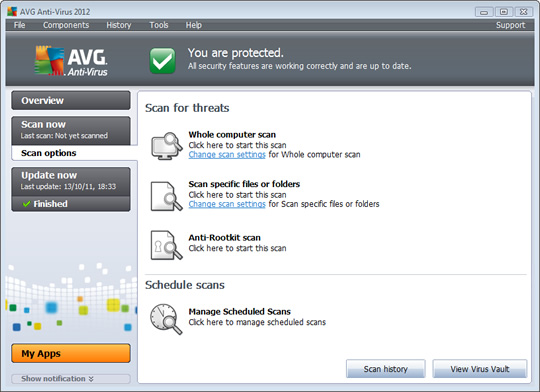
Task: Click the Anti-Rootkit scan title
Action: 225,238
